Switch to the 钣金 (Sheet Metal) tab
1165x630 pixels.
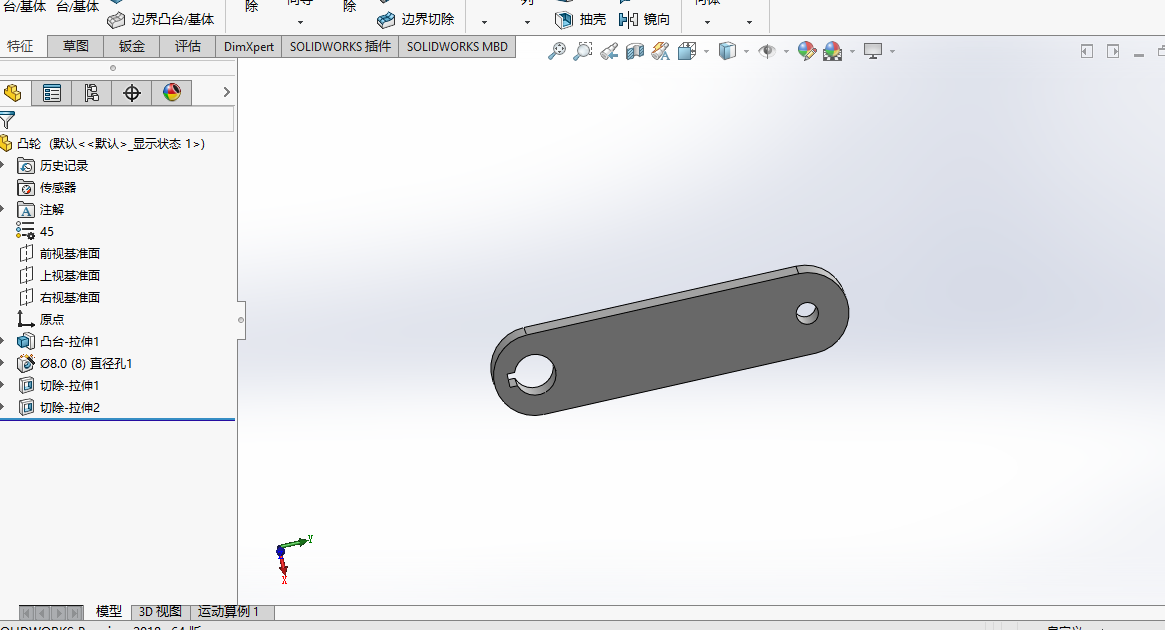click(132, 46)
